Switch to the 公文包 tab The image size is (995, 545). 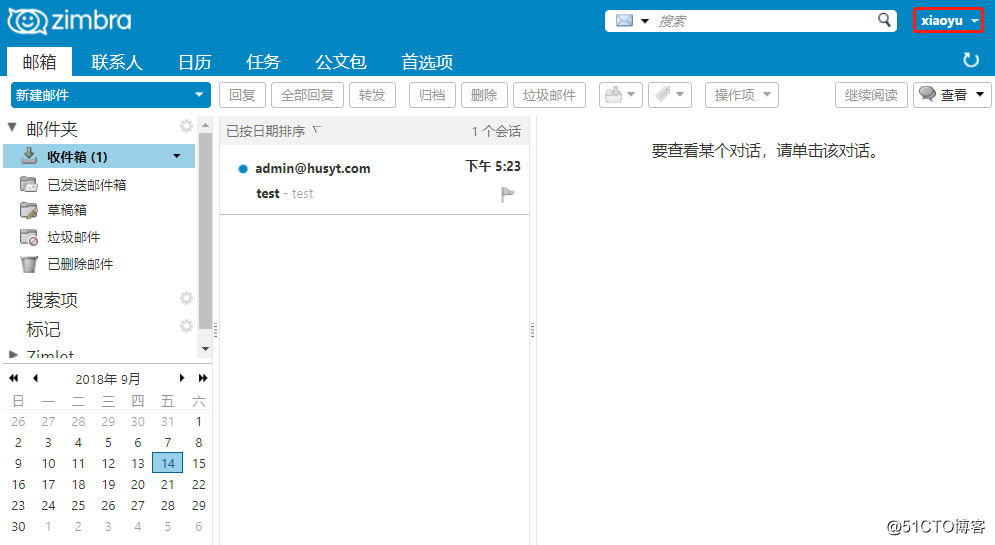(x=341, y=62)
